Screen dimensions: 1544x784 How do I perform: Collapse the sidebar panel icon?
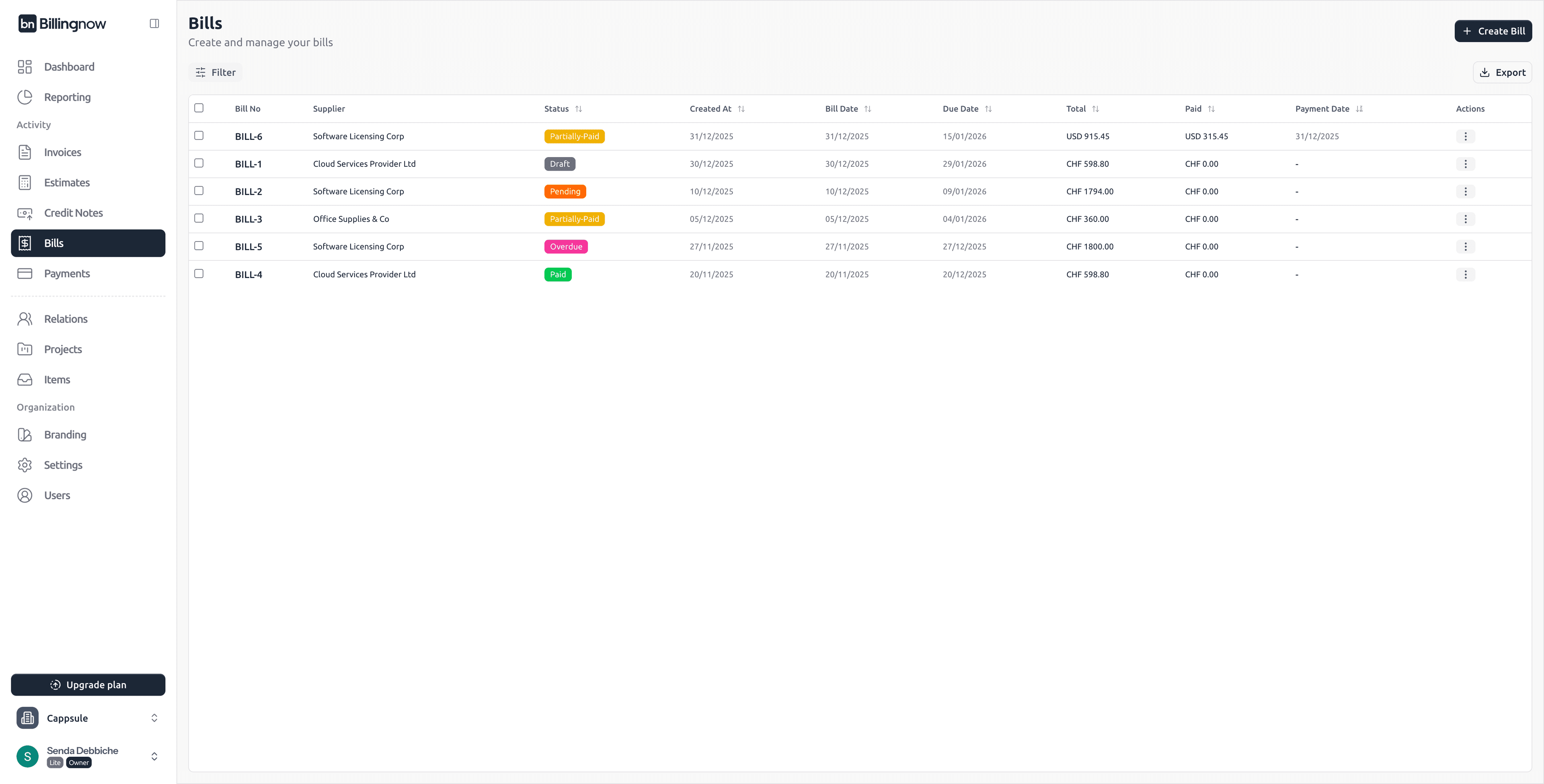pos(154,23)
